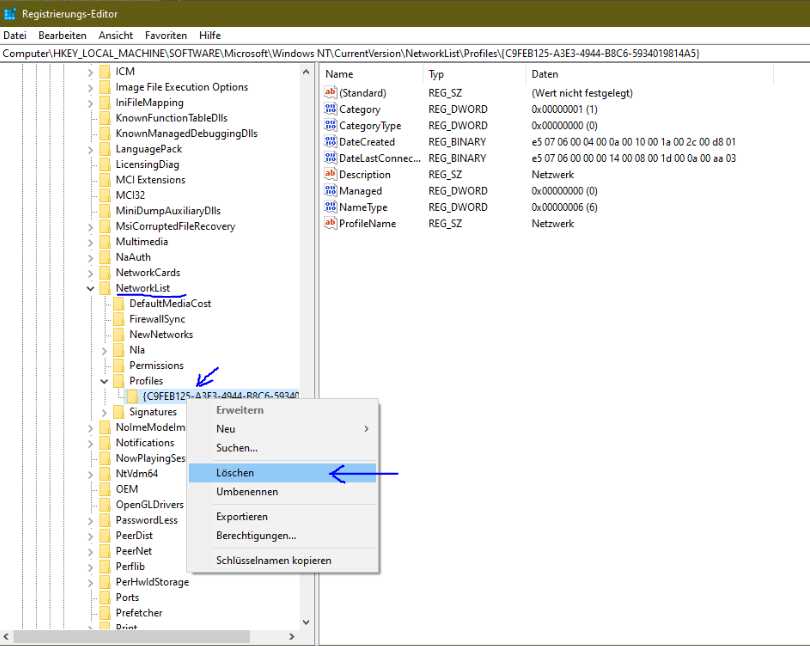The height and width of the screenshot is (646, 810).
Task: Click the Ports folder icon
Action: [105, 597]
